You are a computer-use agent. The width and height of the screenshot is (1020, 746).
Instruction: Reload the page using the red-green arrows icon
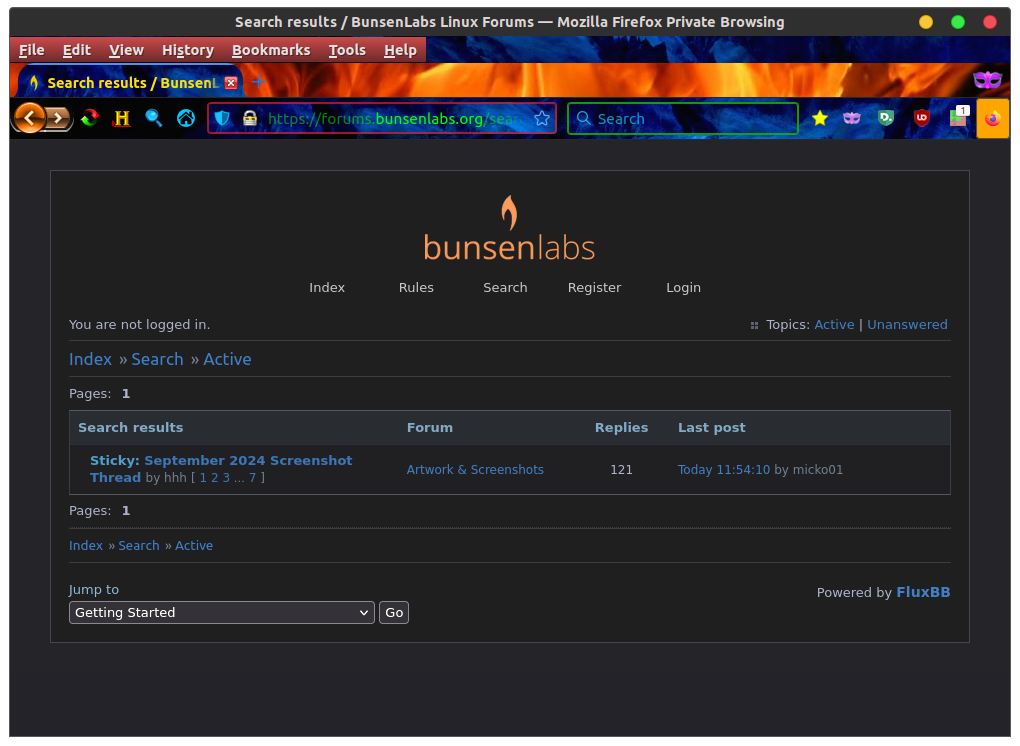click(90, 118)
